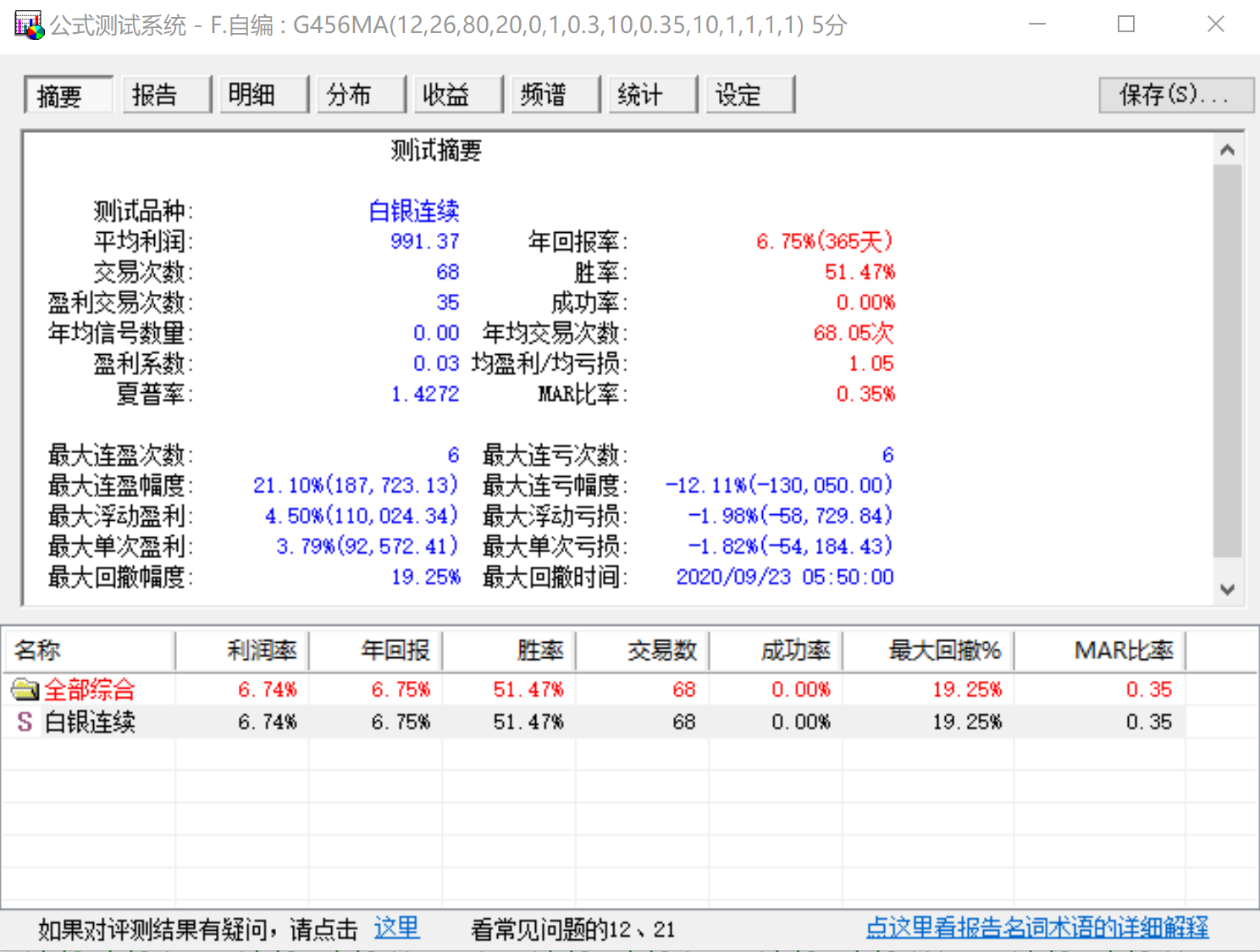This screenshot has width=1260, height=952.
Task: Switch to the 报告 tab
Action: tap(166, 94)
